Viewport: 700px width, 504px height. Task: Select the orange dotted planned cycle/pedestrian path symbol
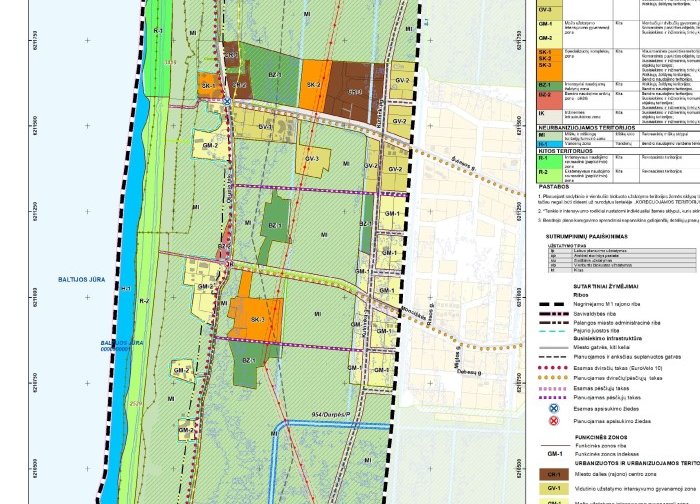coord(554,378)
